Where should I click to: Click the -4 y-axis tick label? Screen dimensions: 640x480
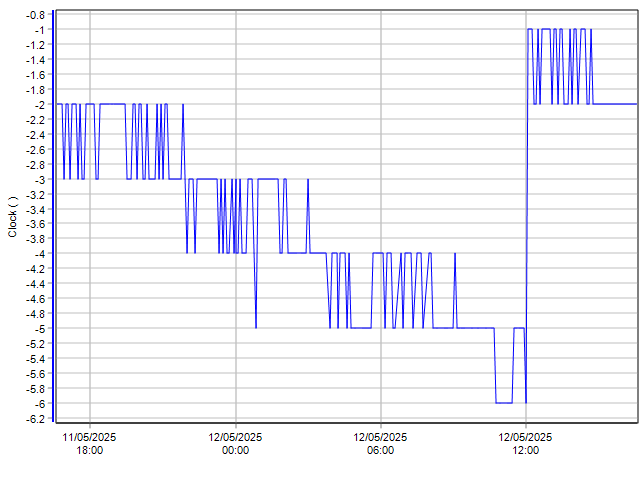tap(40, 254)
